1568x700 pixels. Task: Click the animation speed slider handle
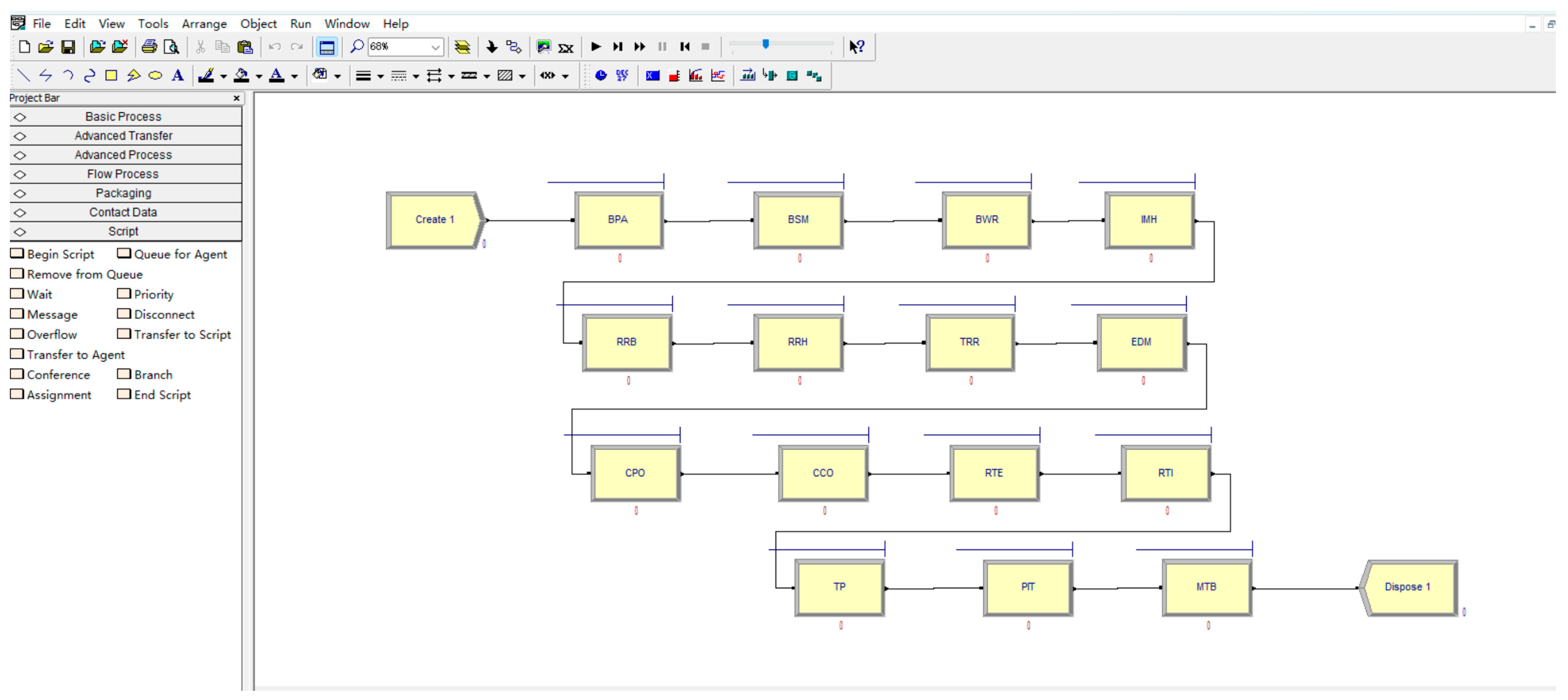point(765,44)
